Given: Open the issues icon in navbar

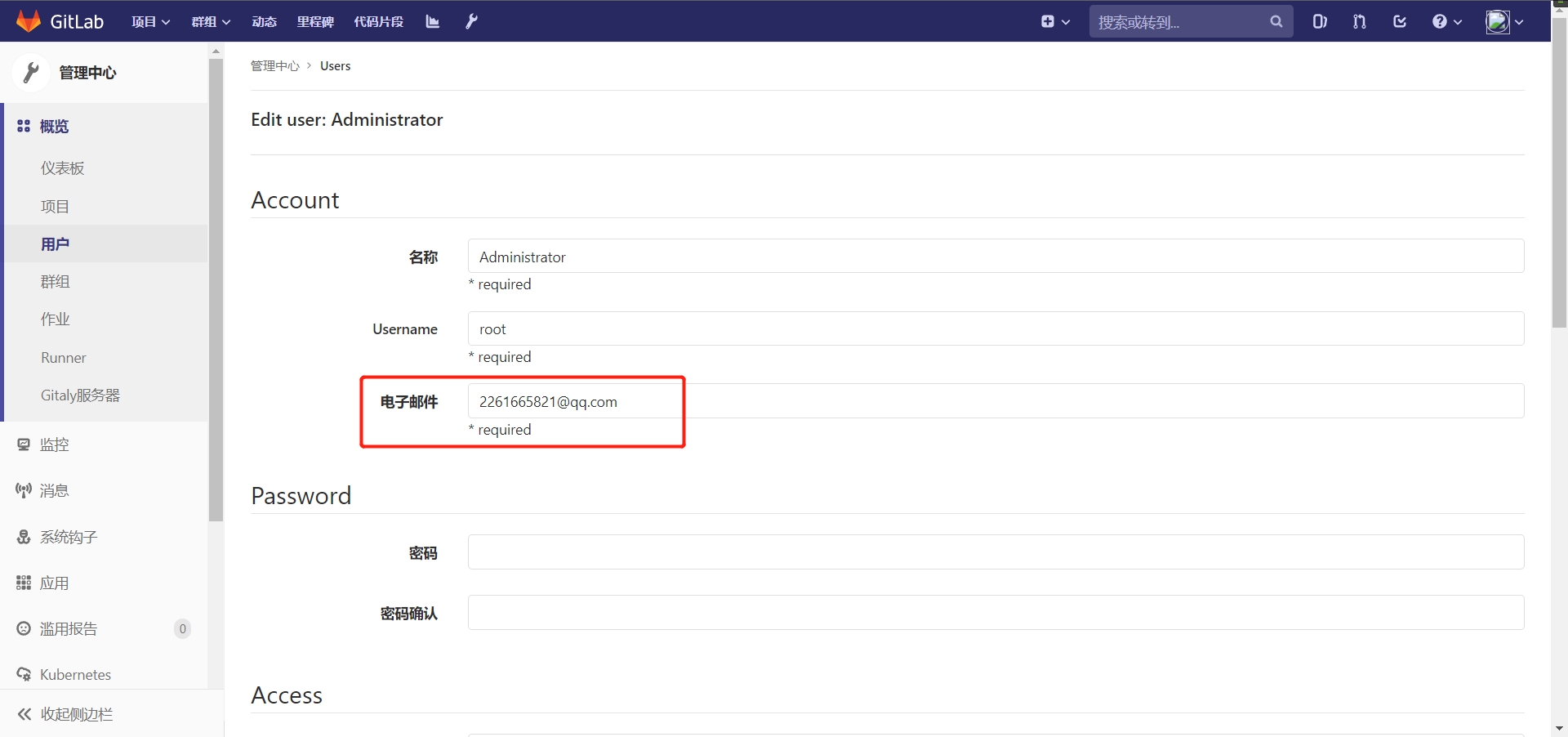Looking at the screenshot, I should coord(1319,21).
